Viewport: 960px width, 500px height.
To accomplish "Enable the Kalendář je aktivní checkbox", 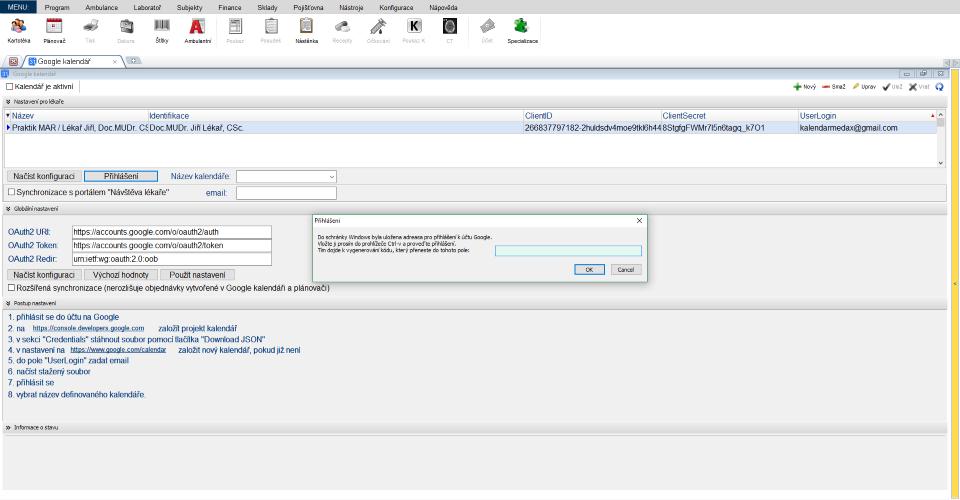I will click(x=9, y=87).
